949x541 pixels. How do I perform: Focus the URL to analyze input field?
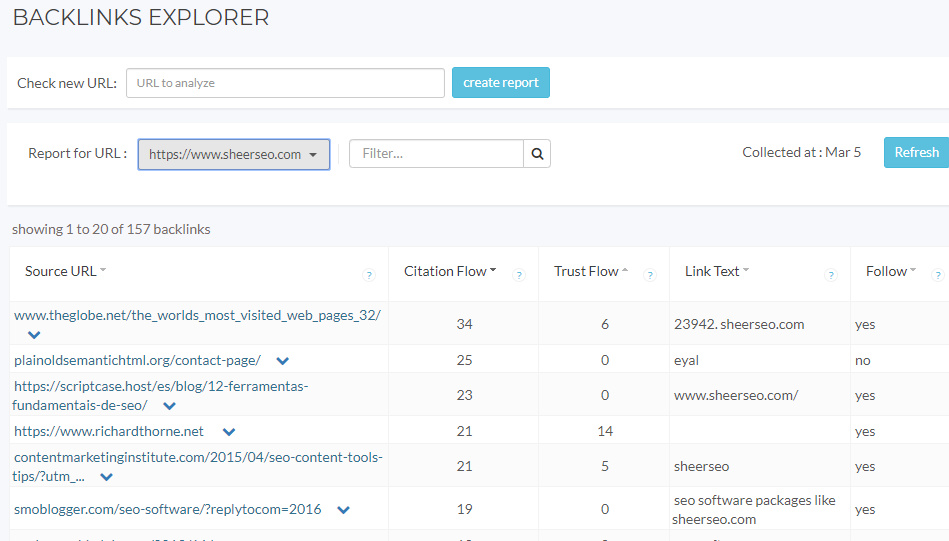285,83
